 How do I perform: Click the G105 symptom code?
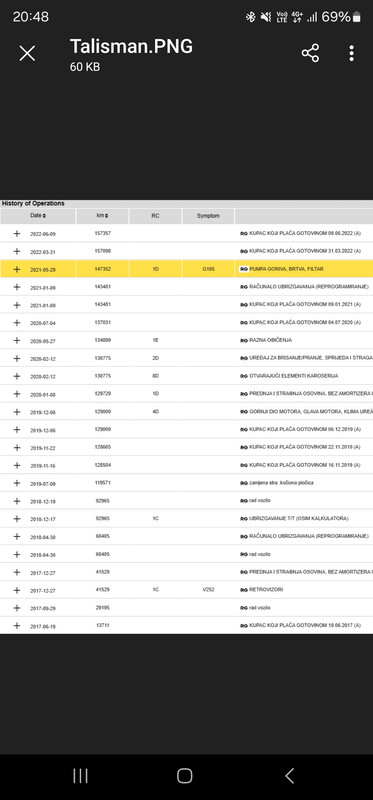pos(208,269)
